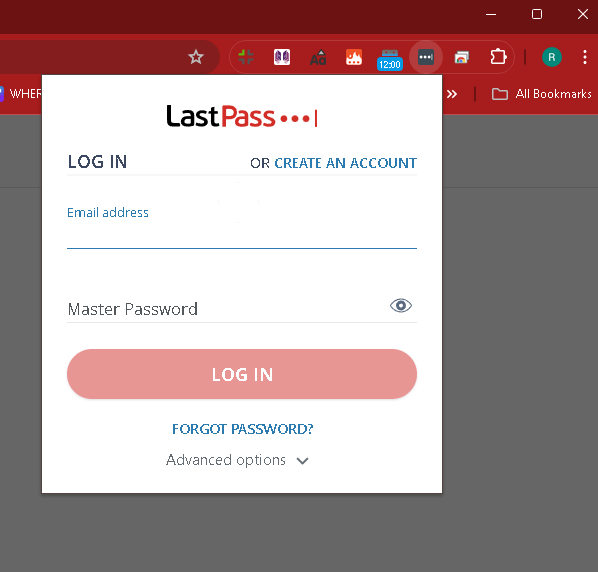Open the image stack extension icon
This screenshot has height=572, width=598.
[461, 58]
